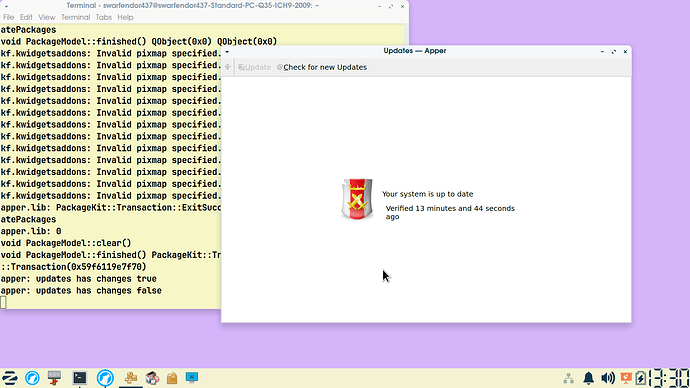
Task: Switch to the Terminal taskbar icon
Action: 80,378
